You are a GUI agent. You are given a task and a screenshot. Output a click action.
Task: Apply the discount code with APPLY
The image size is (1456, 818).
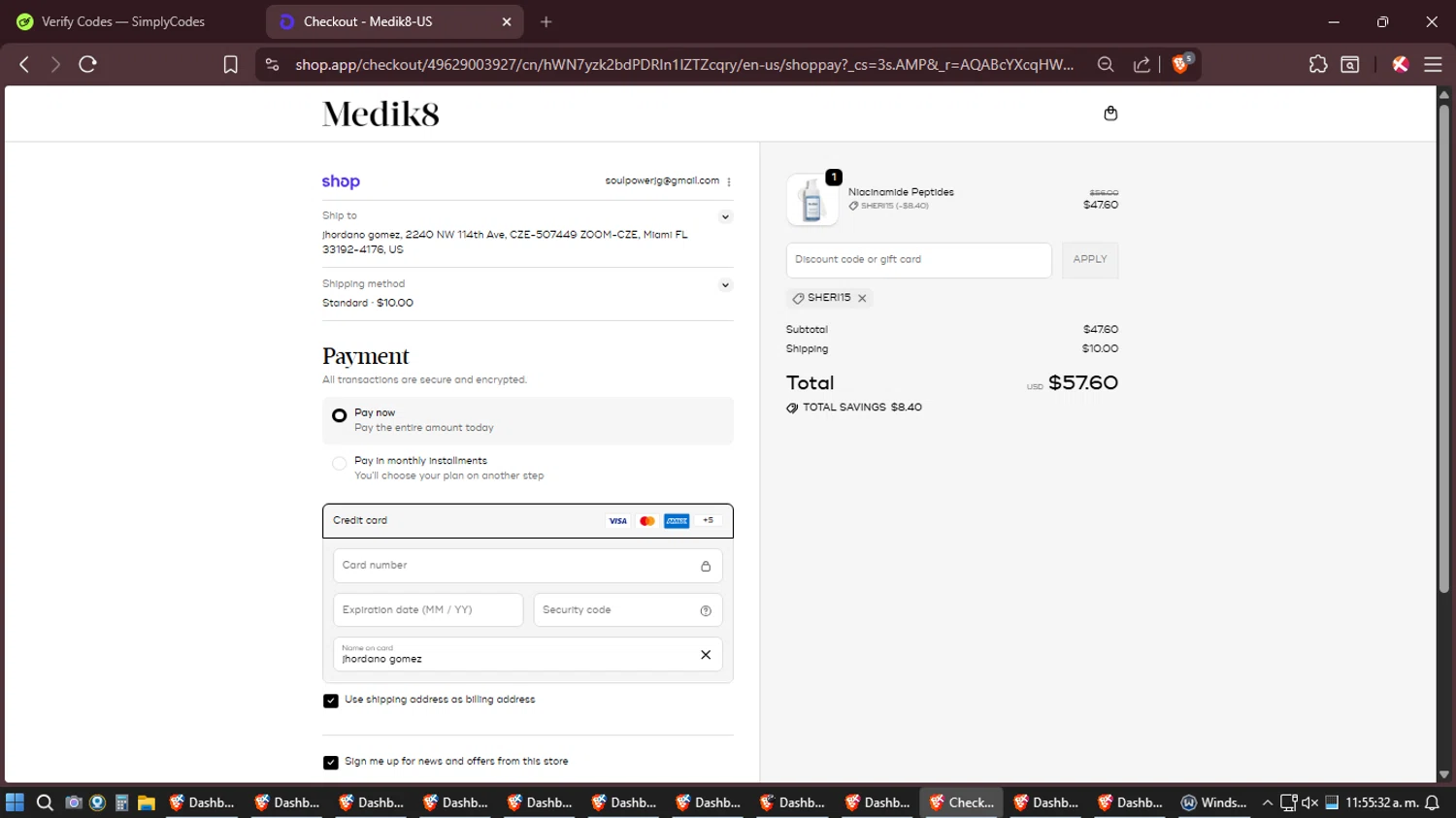tap(1090, 260)
